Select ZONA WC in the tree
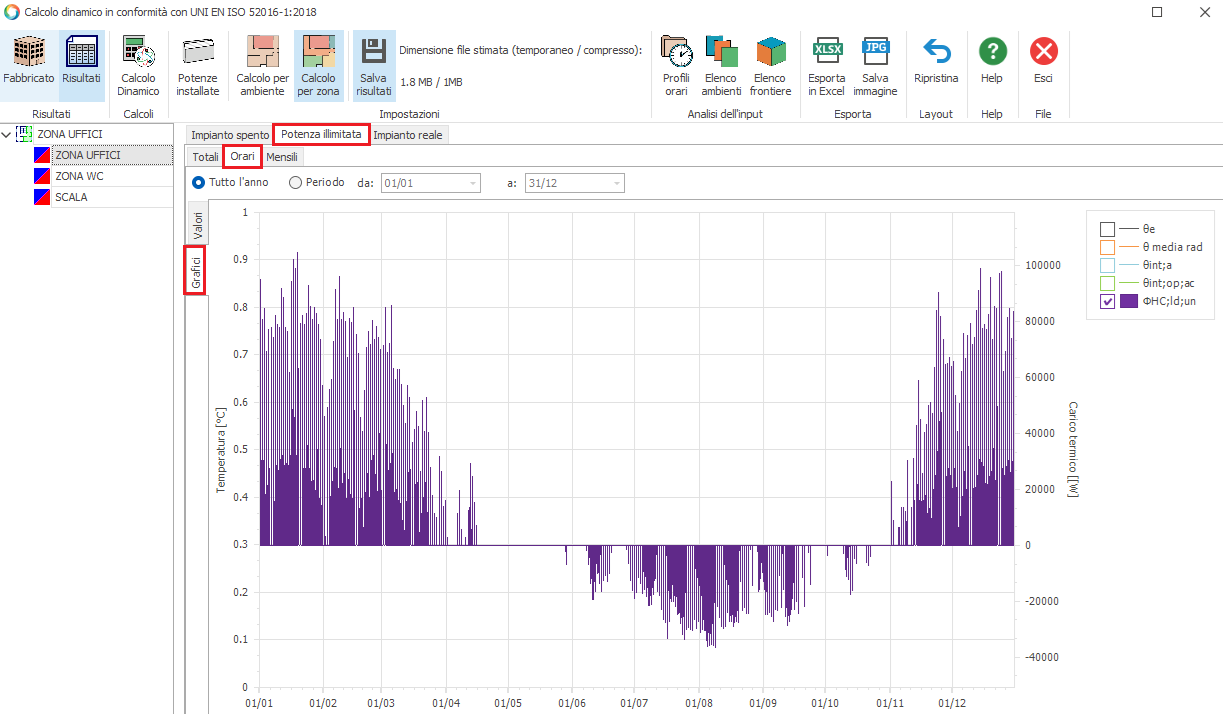Viewport: 1223px width, 714px height. [79, 176]
